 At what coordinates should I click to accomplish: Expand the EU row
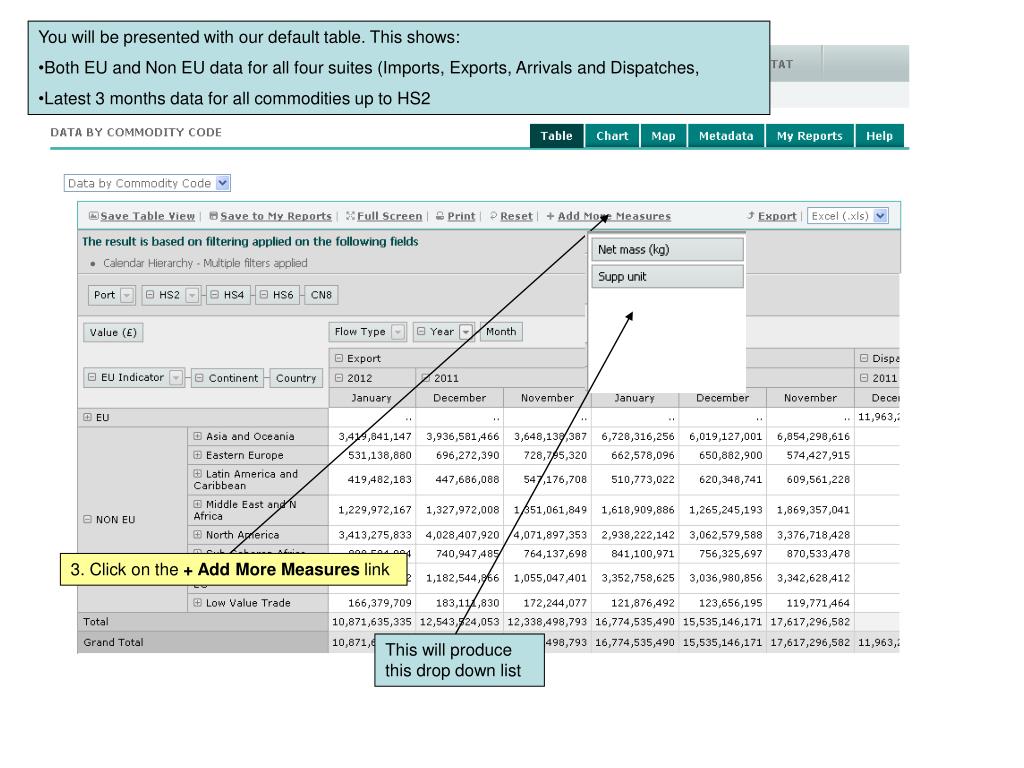[x=88, y=417]
